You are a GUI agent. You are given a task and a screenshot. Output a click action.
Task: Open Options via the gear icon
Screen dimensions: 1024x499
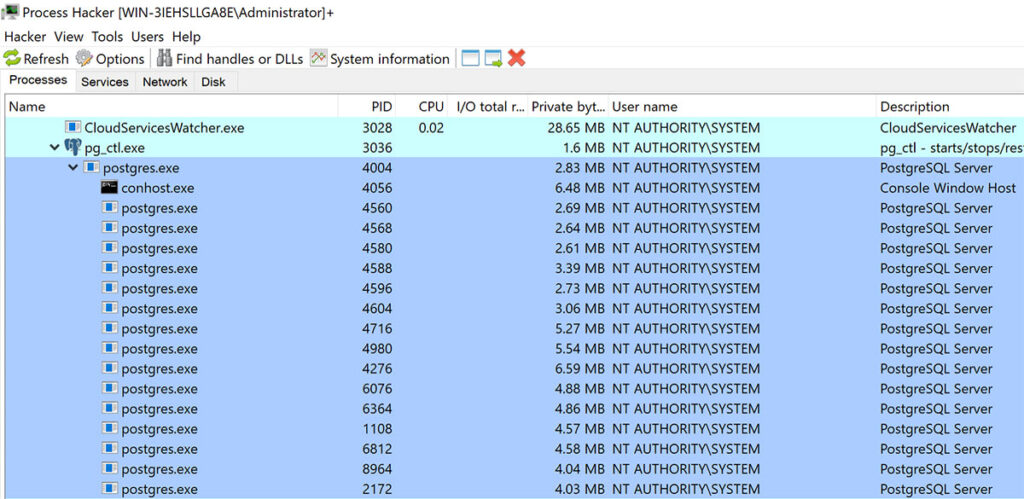(x=84, y=59)
